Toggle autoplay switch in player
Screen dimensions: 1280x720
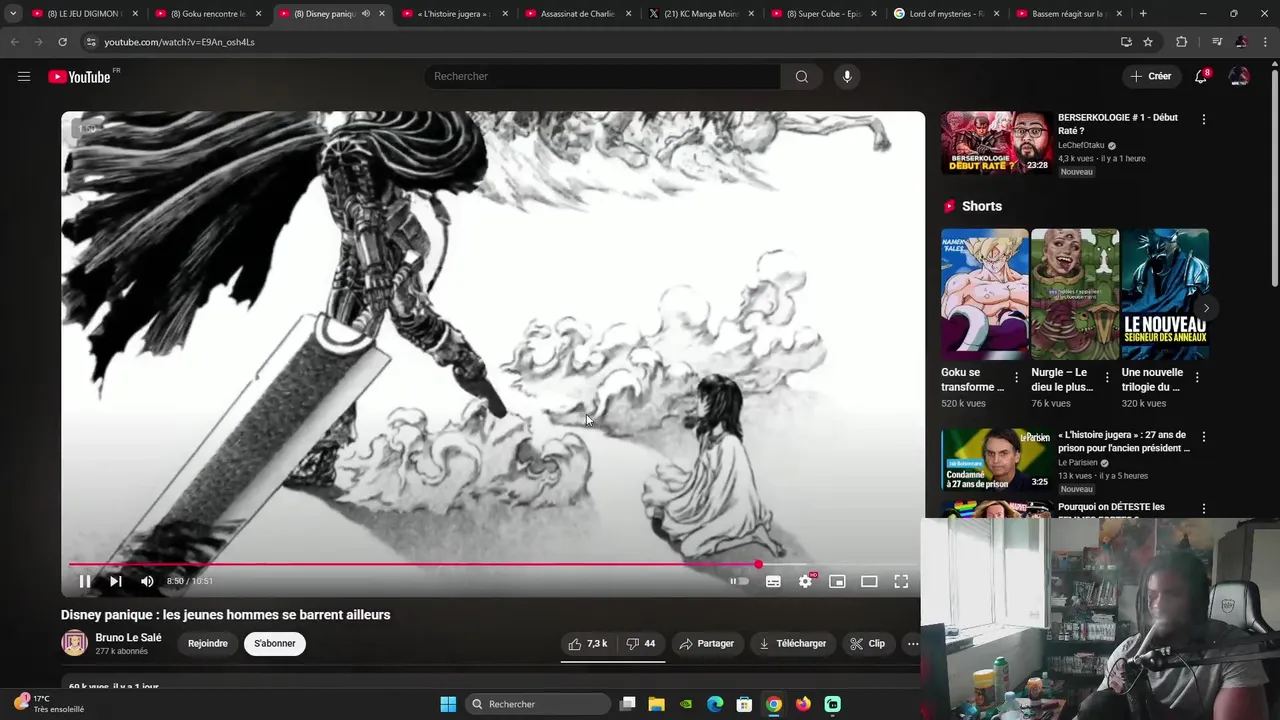pos(739,581)
